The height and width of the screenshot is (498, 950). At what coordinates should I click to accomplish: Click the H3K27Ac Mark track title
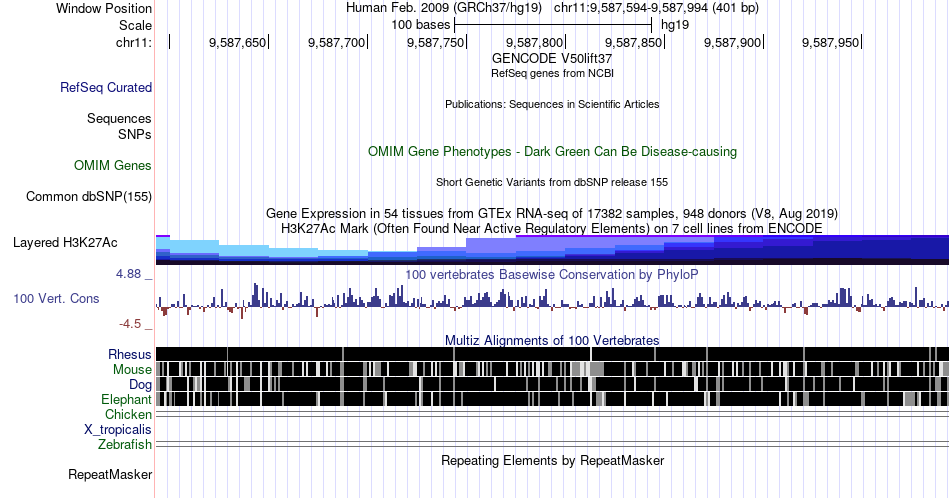[552, 228]
